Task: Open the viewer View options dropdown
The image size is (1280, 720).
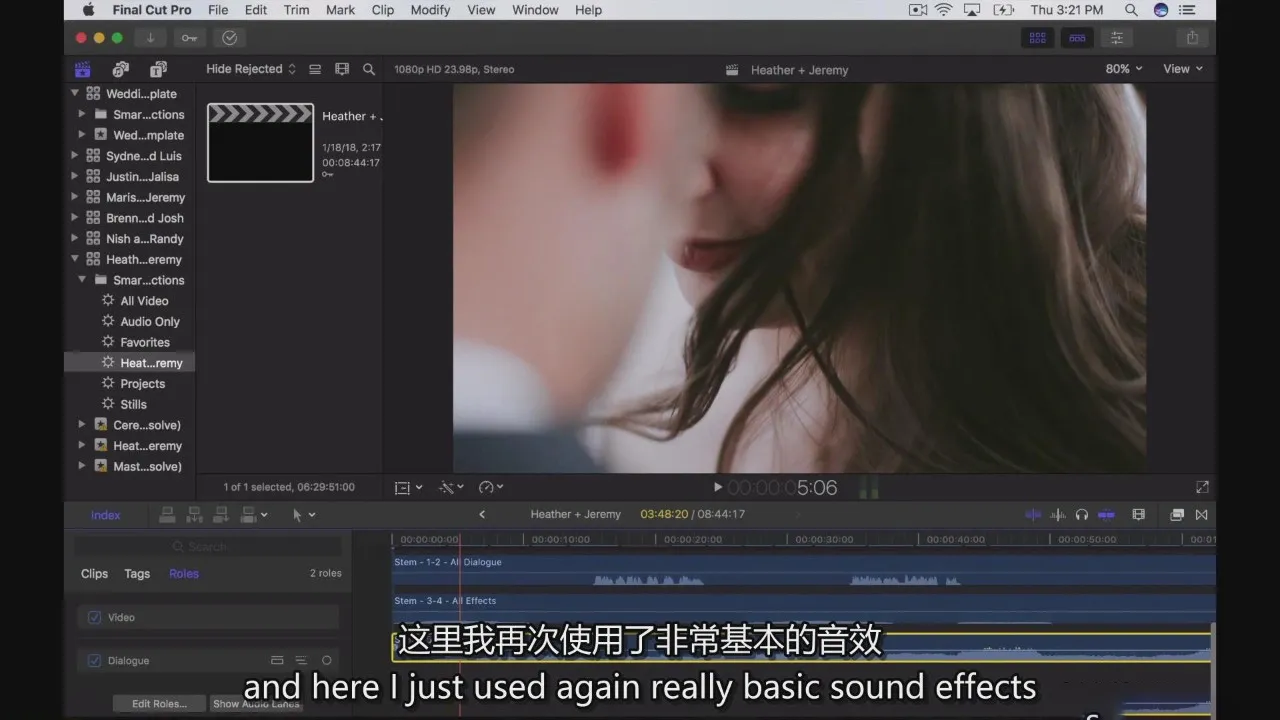Action: [1183, 69]
